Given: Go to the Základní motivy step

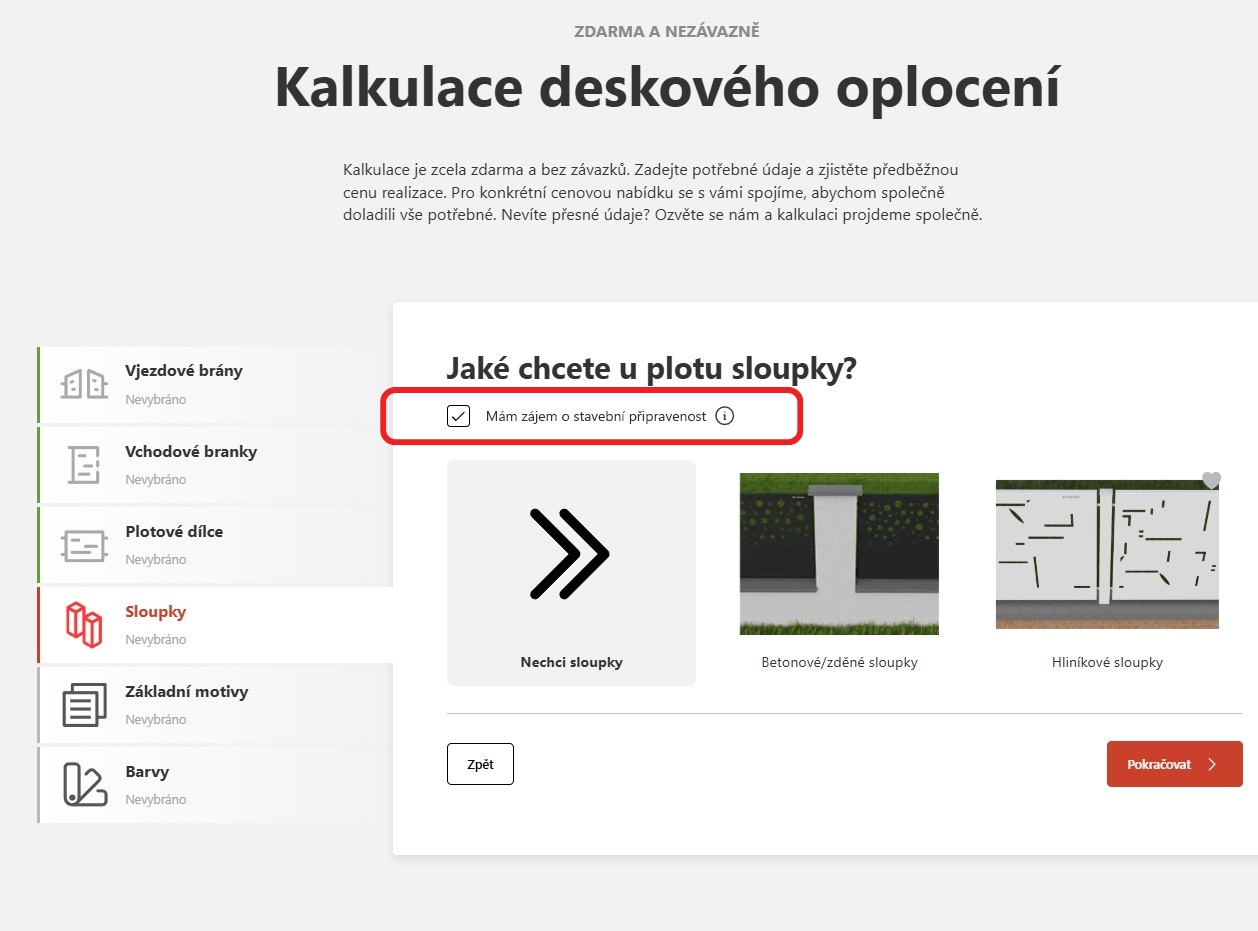Looking at the screenshot, I should [186, 692].
